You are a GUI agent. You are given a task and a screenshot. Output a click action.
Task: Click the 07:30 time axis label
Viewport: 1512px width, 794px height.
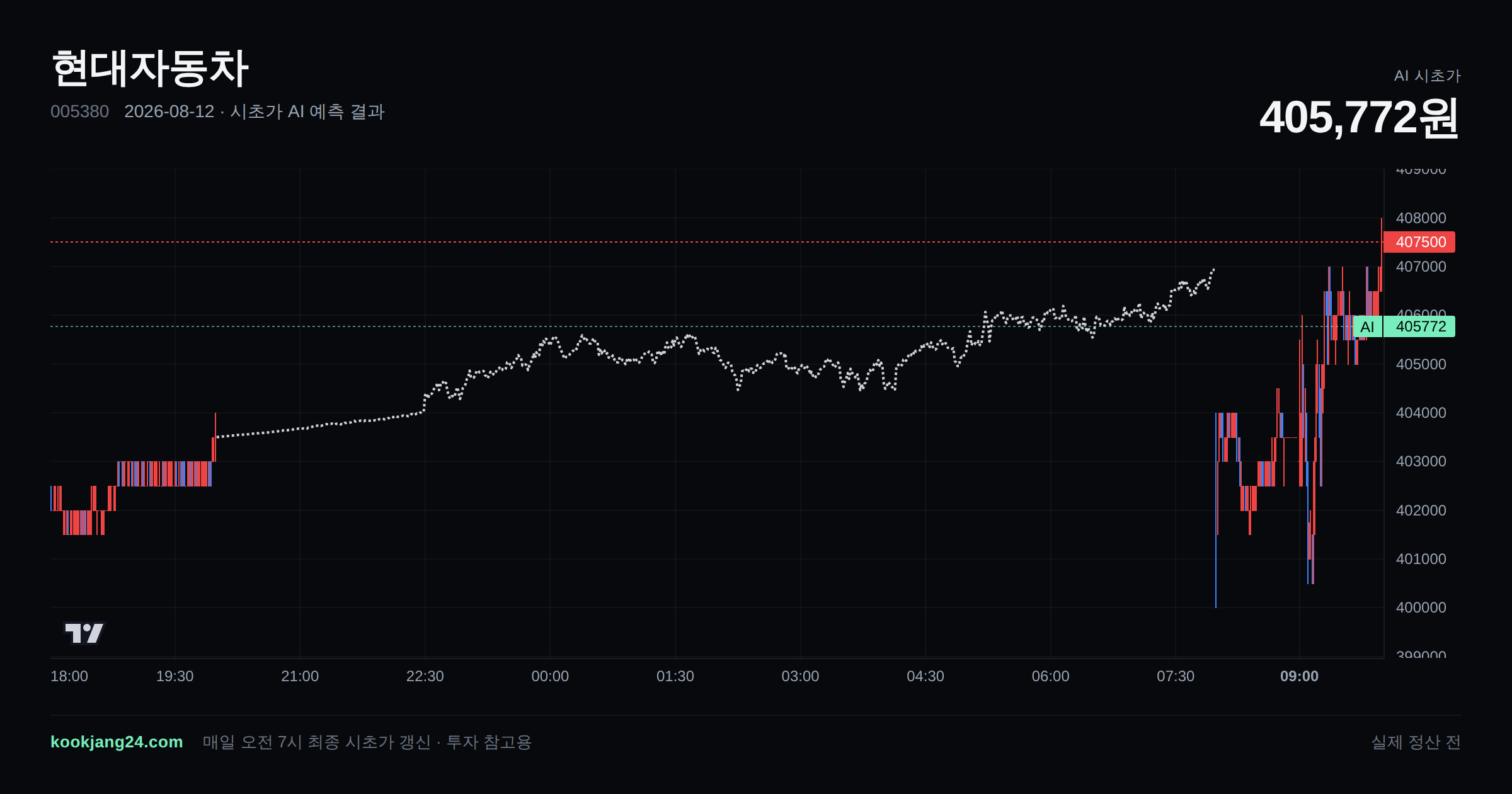point(1176,676)
